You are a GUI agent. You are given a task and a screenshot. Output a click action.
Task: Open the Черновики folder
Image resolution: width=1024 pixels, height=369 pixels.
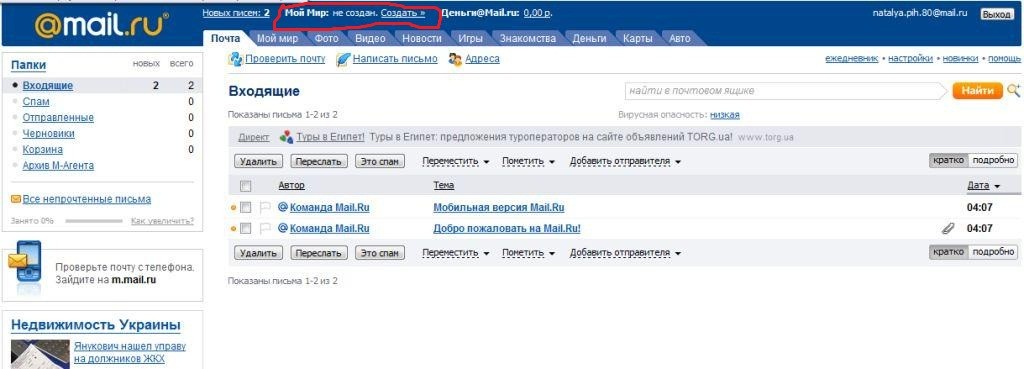point(48,133)
